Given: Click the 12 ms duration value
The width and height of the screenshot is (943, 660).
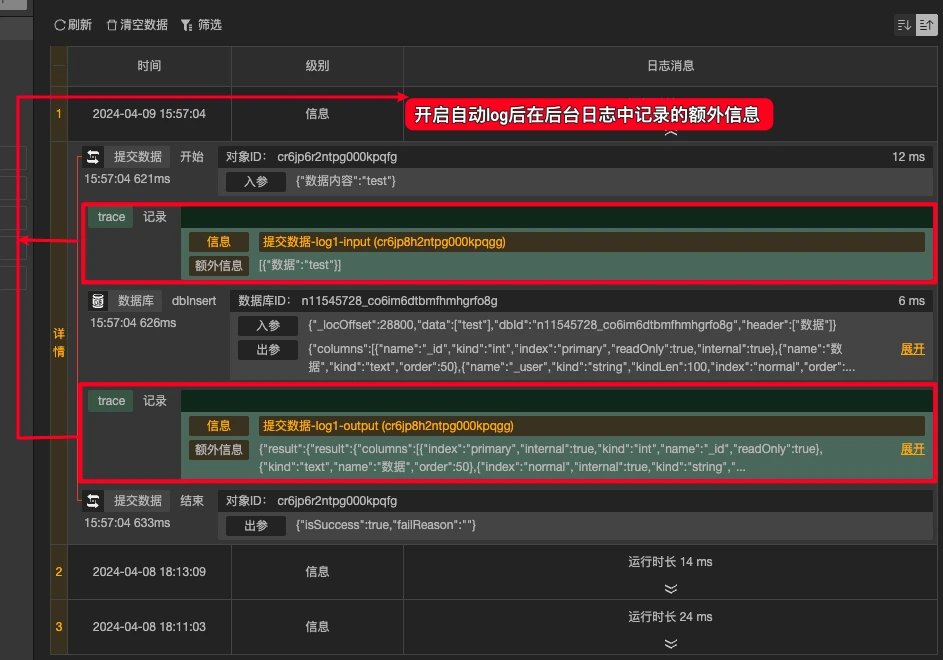Looking at the screenshot, I should (x=908, y=157).
